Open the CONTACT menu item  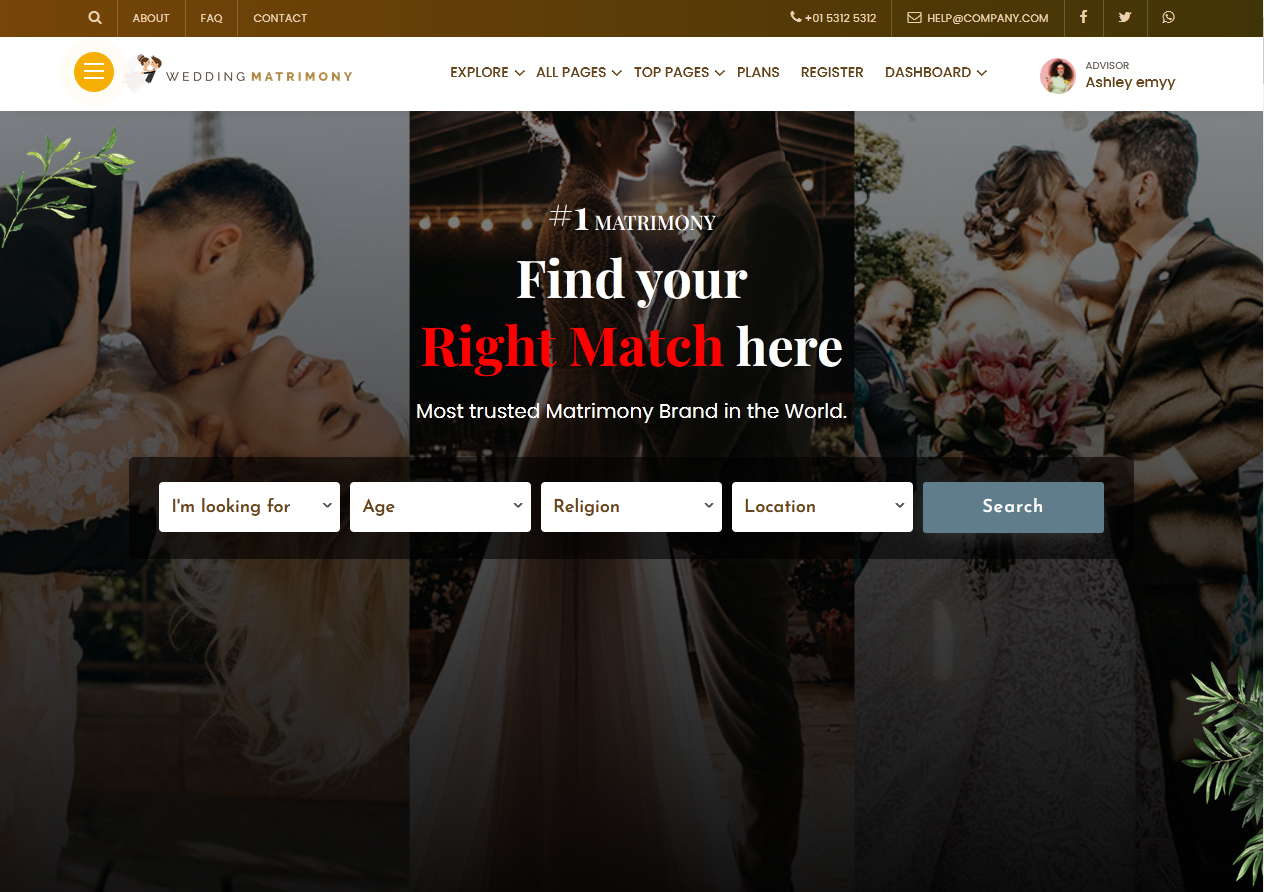280,18
